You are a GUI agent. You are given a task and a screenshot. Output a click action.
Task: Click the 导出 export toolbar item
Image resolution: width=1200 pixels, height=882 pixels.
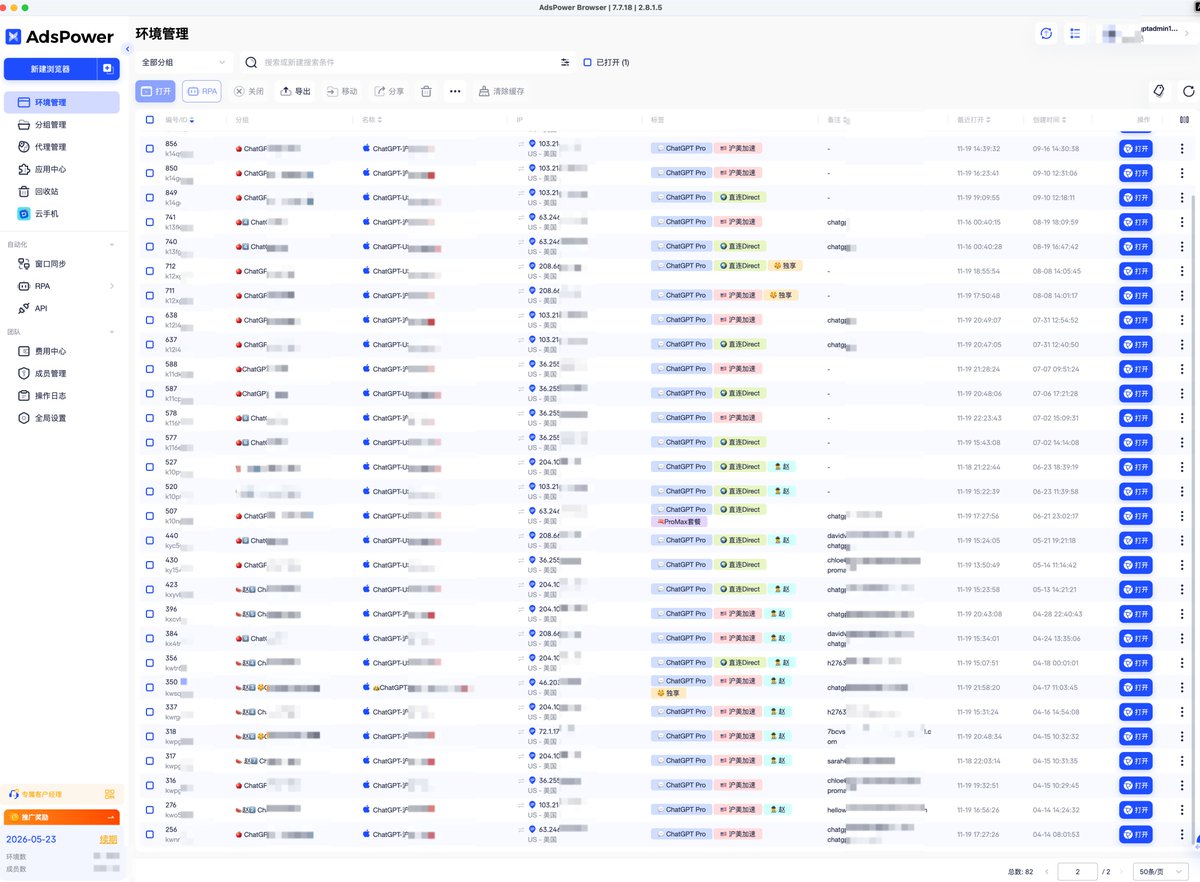tap(295, 91)
